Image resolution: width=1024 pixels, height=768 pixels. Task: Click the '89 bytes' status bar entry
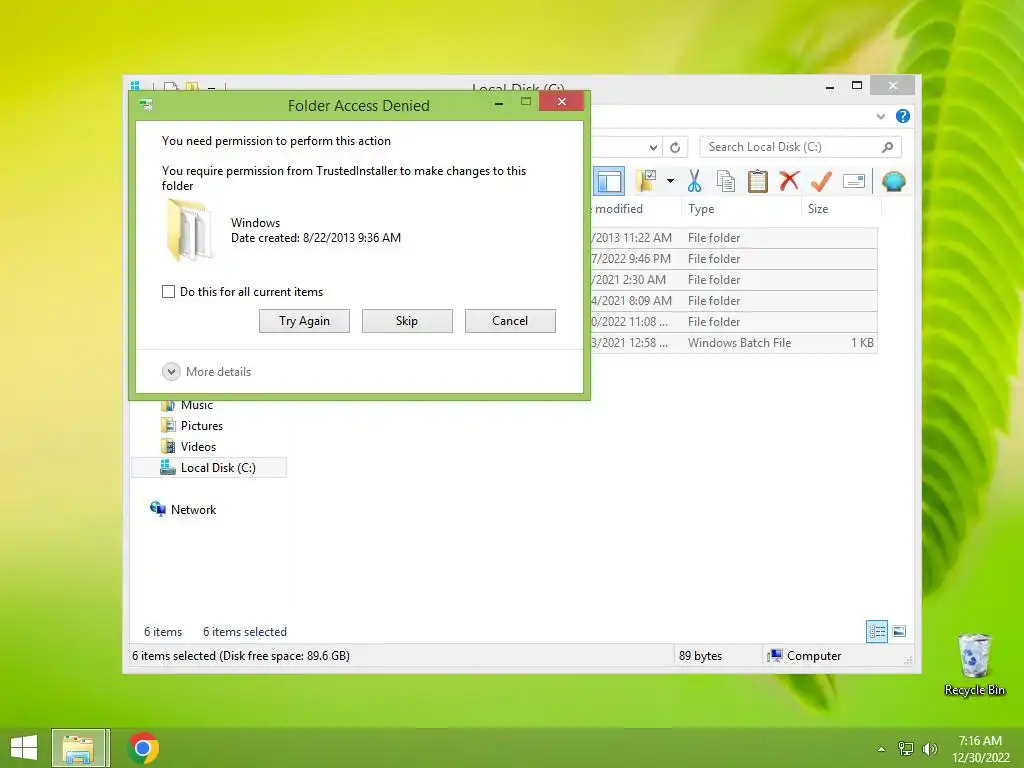(701, 656)
